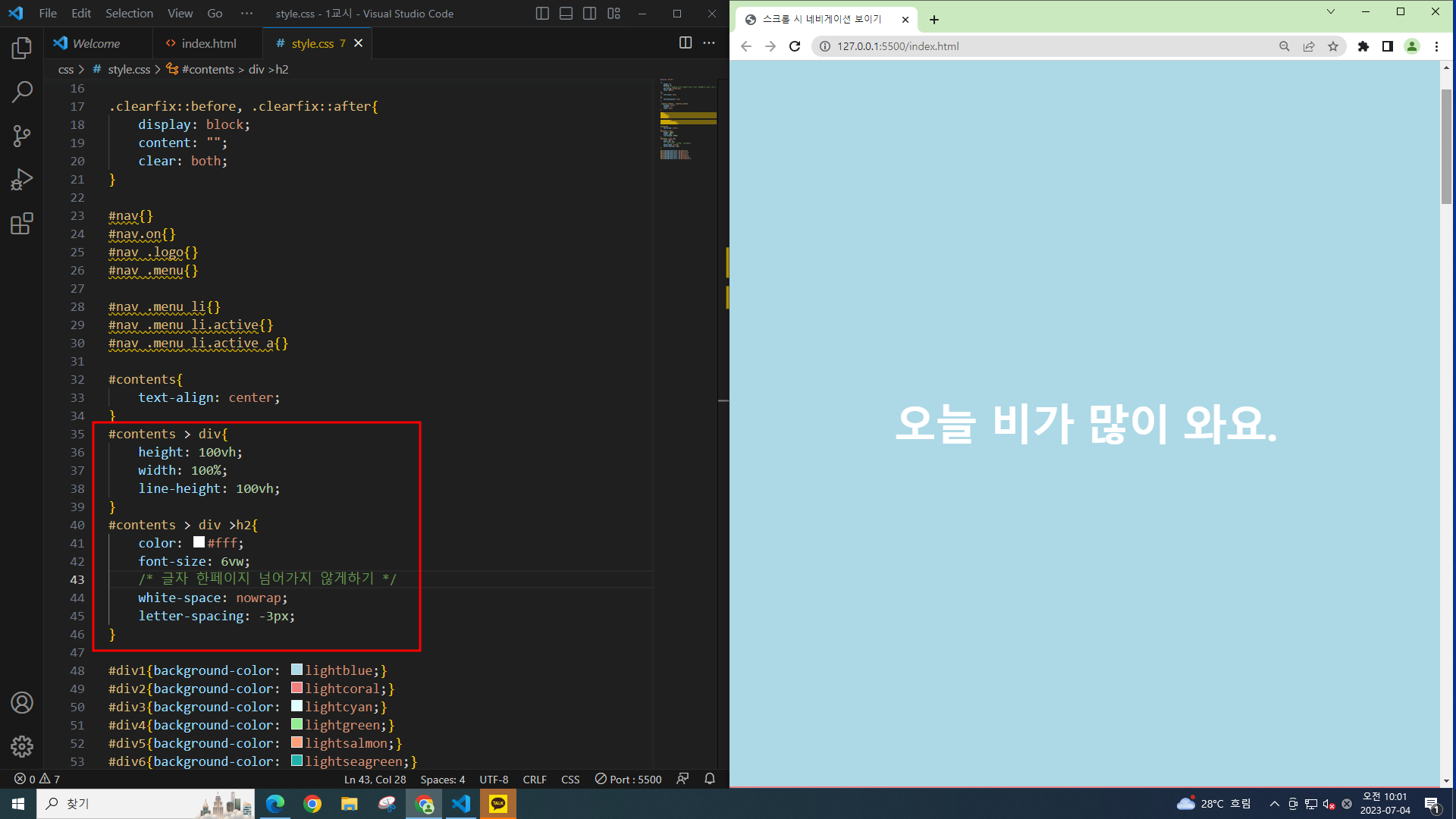Open Run and Debug view
This screenshot has height=819, width=1456.
click(x=22, y=180)
